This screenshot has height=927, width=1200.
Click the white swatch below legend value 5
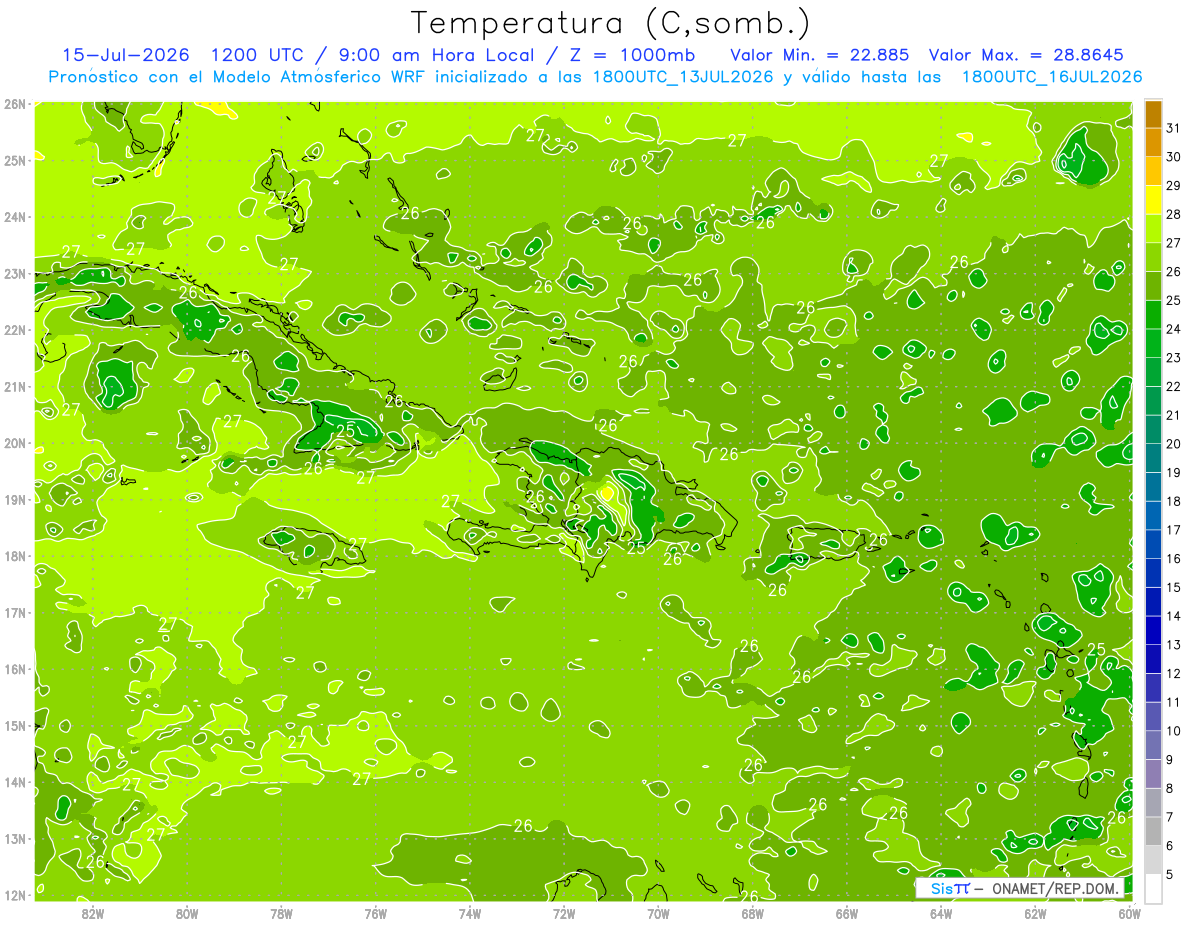click(x=1153, y=888)
